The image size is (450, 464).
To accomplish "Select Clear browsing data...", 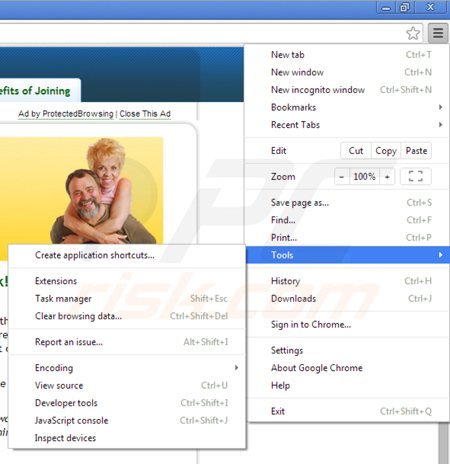I will coord(127,316).
